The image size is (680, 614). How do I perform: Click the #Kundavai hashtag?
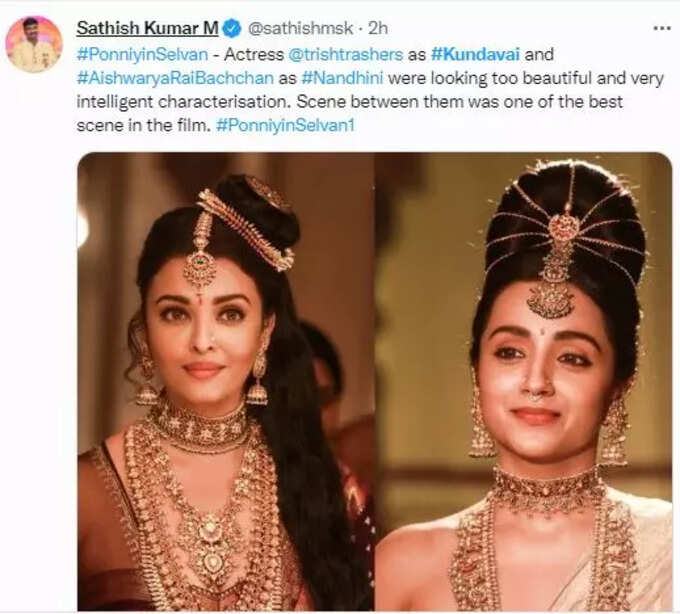pyautogui.click(x=475, y=55)
